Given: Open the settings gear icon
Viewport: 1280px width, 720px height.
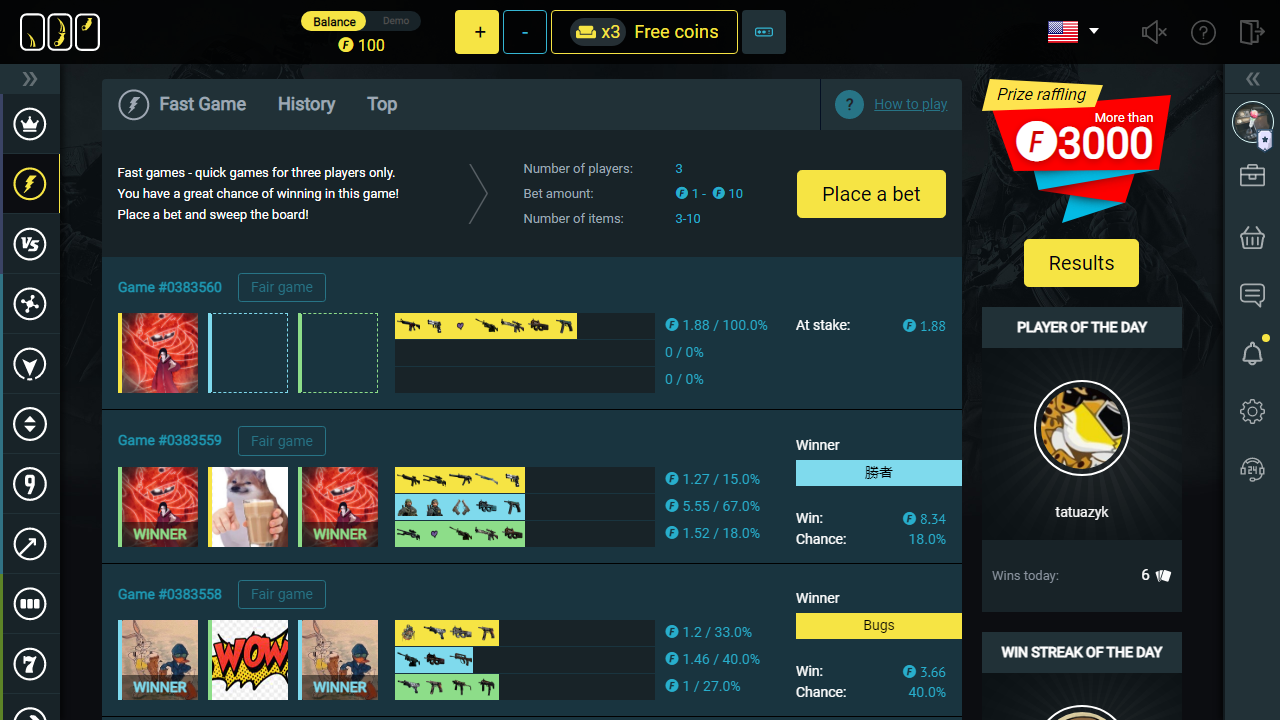Looking at the screenshot, I should [x=1252, y=411].
